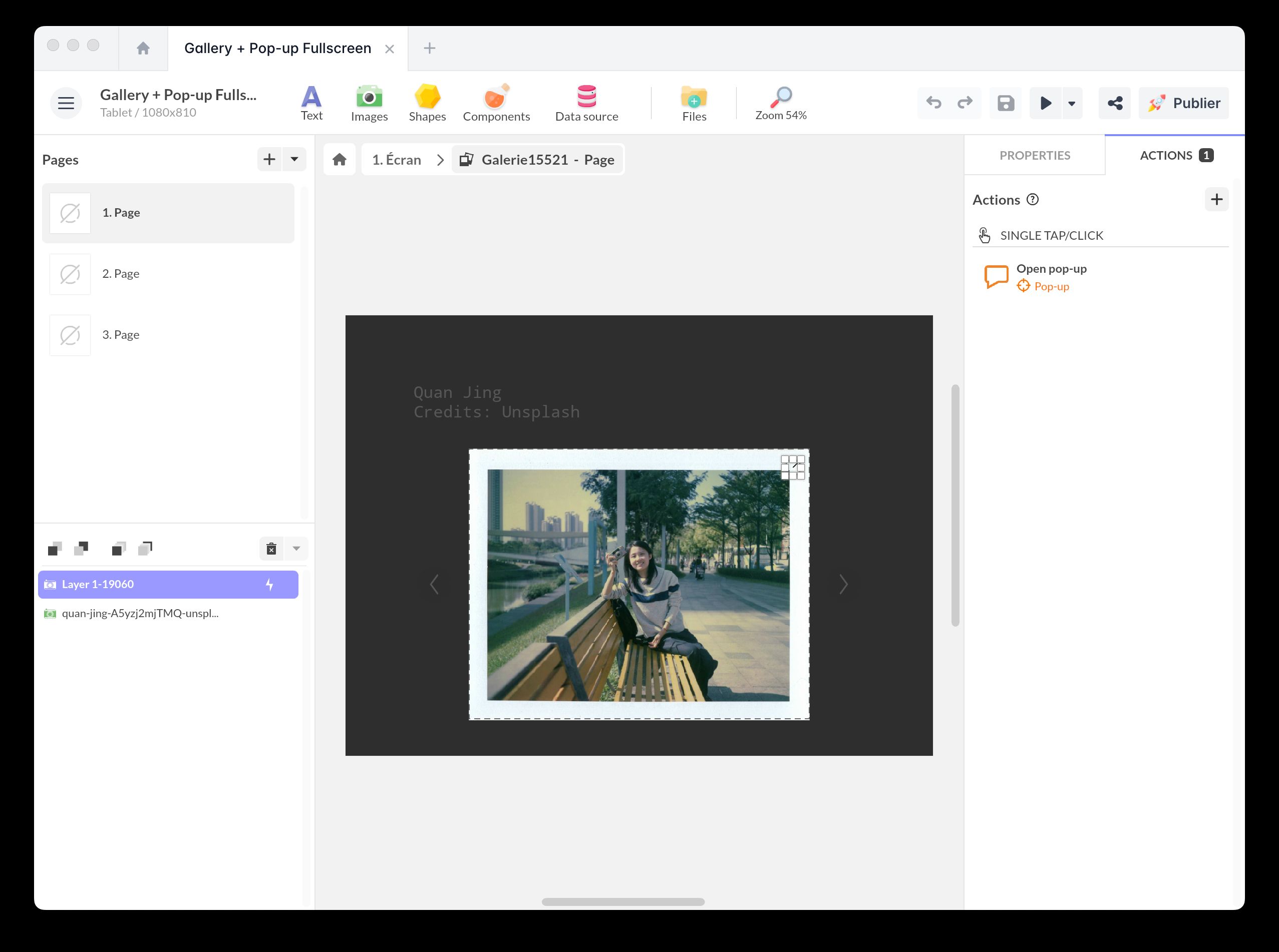Viewport: 1279px width, 952px height.
Task: Select the Gallery + Pop-up Fullscreen tab
Action: pyautogui.click(x=277, y=49)
